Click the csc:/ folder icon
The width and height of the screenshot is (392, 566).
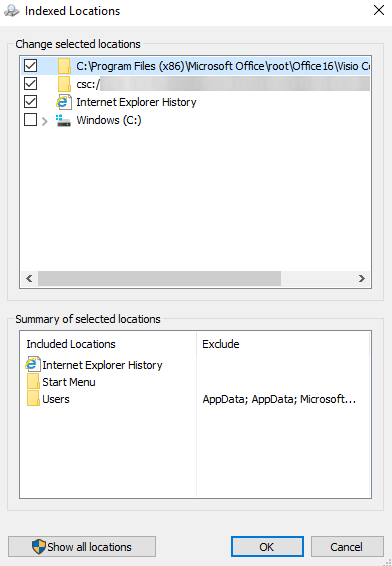pyautogui.click(x=64, y=84)
